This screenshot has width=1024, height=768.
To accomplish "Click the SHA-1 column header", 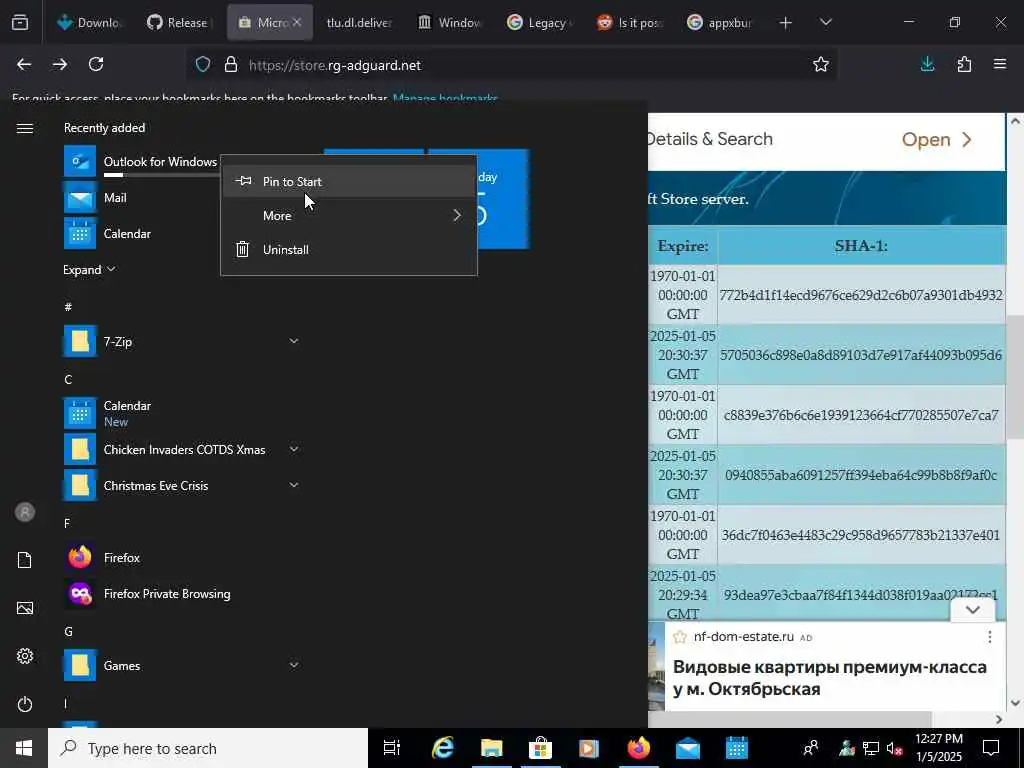I will pos(861,246).
